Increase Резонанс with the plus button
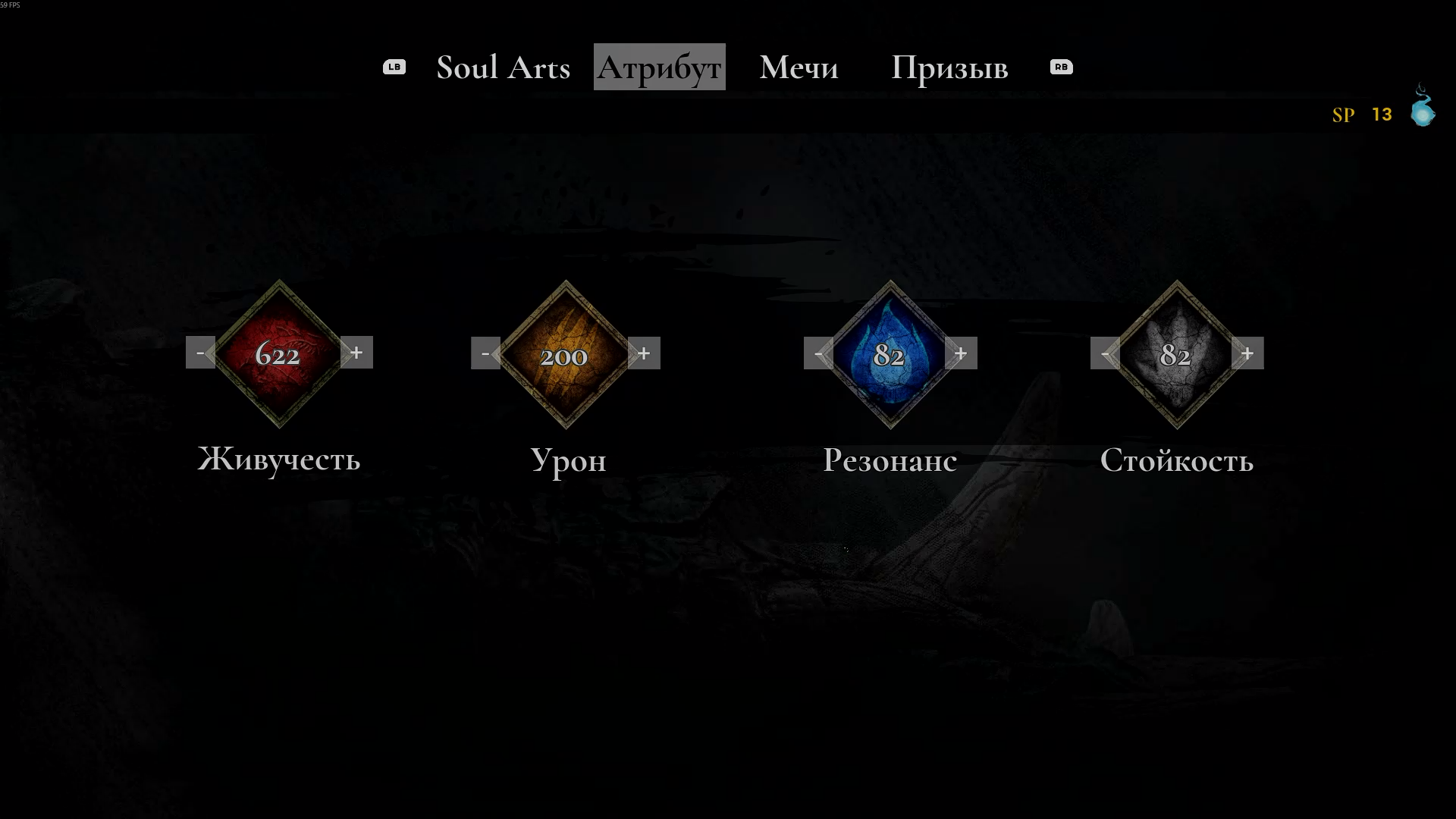The width and height of the screenshot is (1456, 819). coord(961,353)
